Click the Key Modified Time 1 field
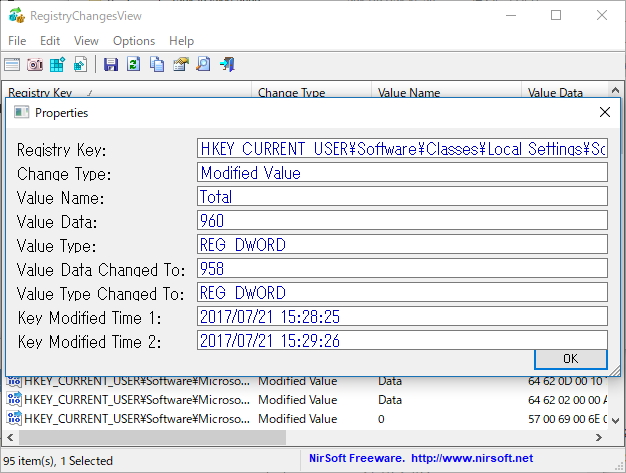The width and height of the screenshot is (626, 473). (402, 317)
